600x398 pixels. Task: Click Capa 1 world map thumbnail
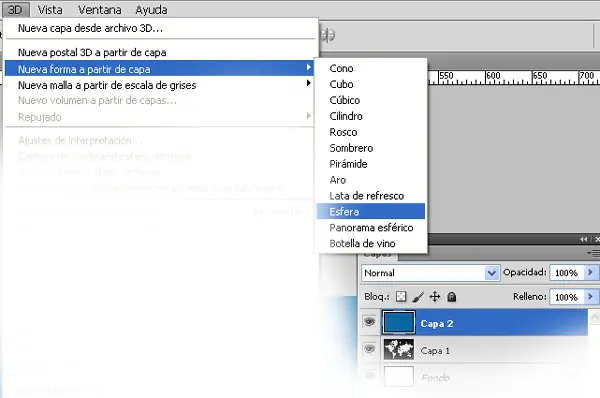(399, 349)
